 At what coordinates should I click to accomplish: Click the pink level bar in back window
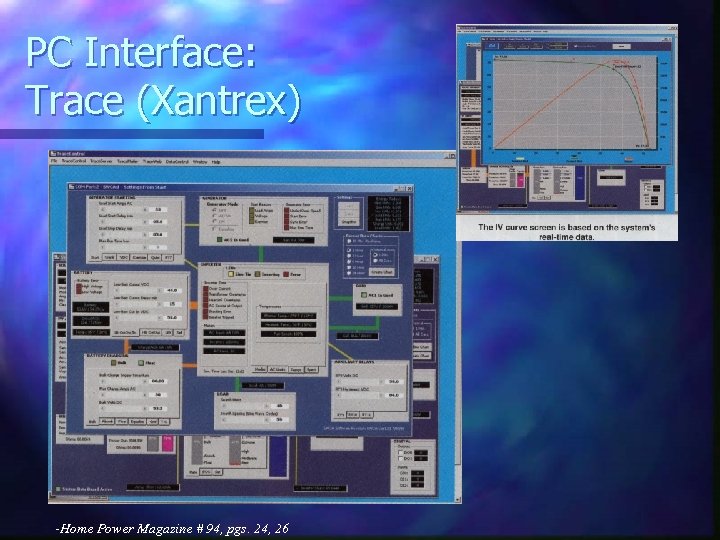(x=168, y=444)
